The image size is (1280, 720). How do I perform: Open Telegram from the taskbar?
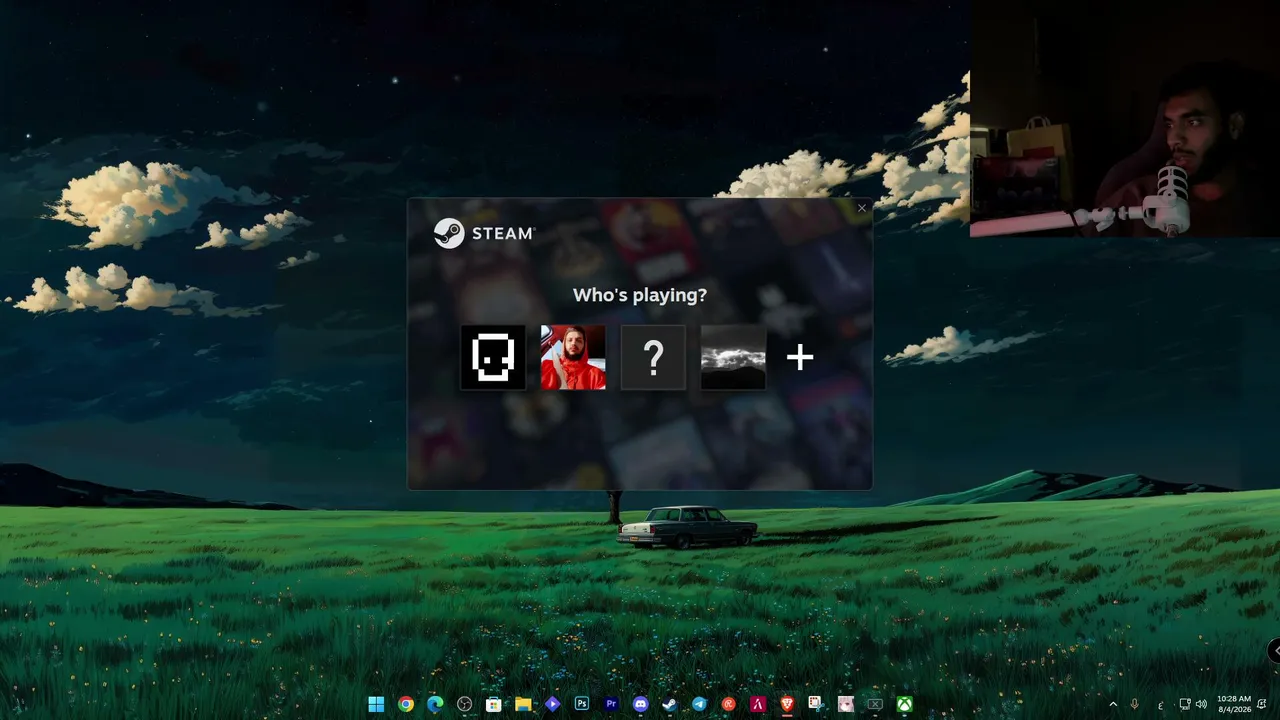click(x=699, y=704)
